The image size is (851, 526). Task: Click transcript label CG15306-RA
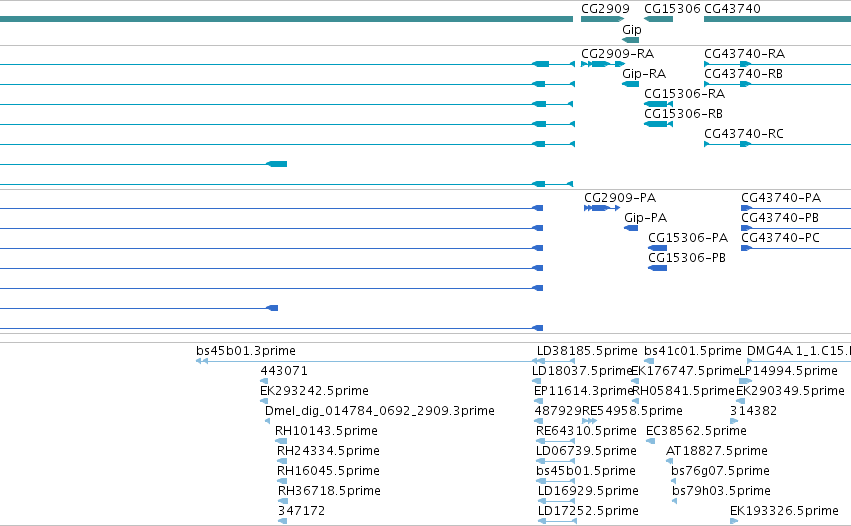click(x=684, y=94)
